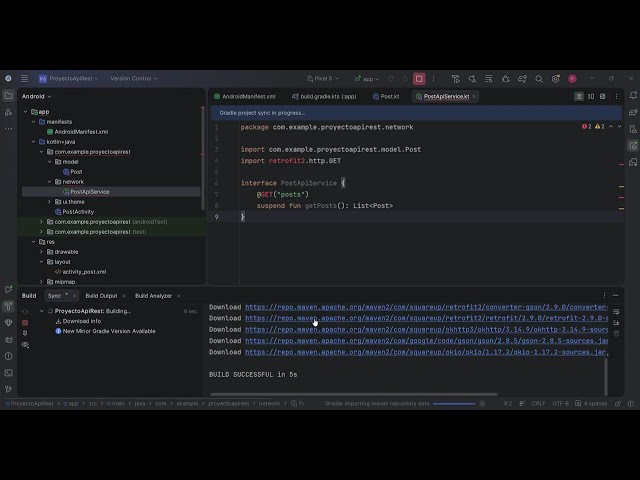Open the hamburger main menu
This screenshot has width=640, height=480.
click(24, 78)
